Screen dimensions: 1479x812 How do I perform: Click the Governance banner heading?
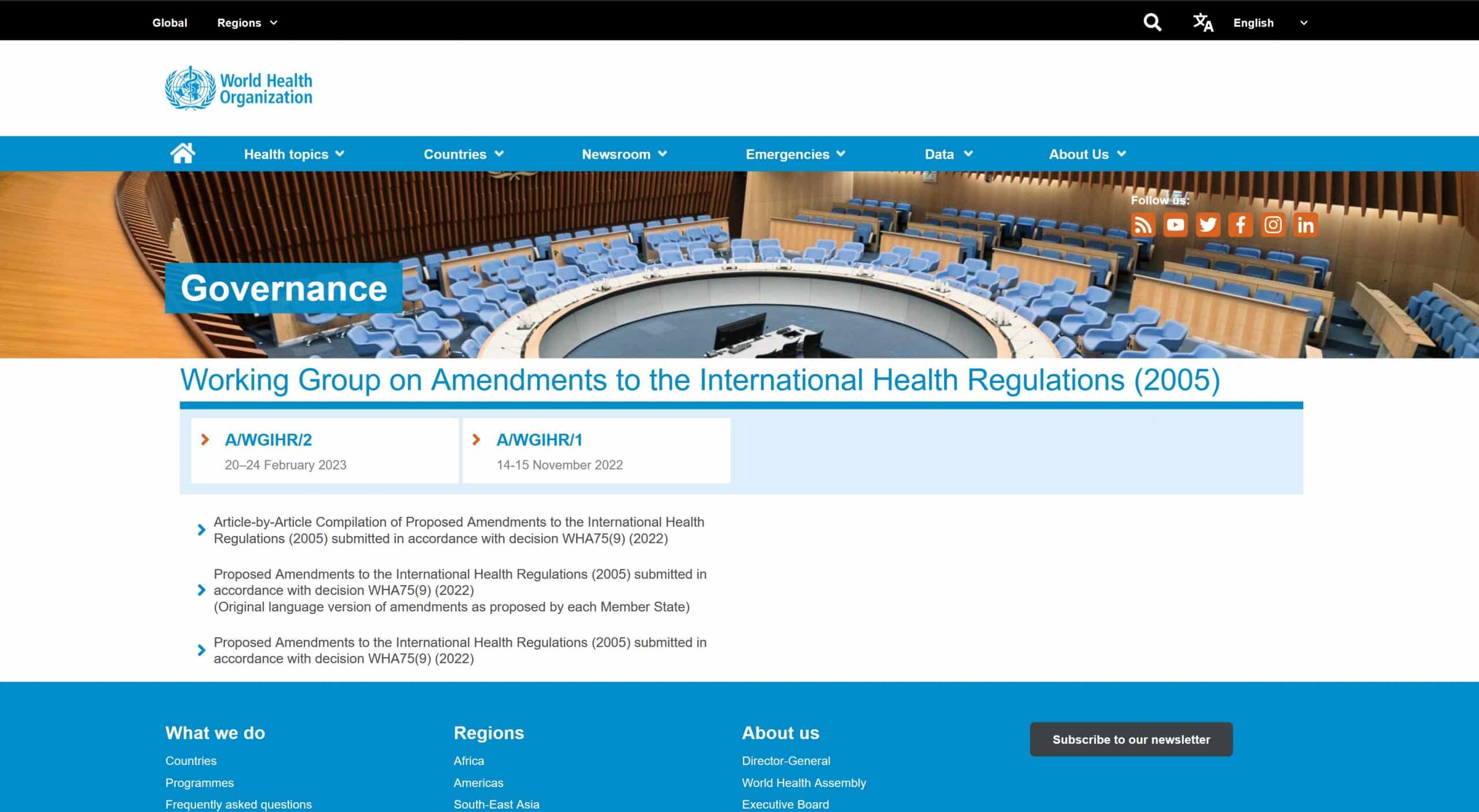coord(284,288)
